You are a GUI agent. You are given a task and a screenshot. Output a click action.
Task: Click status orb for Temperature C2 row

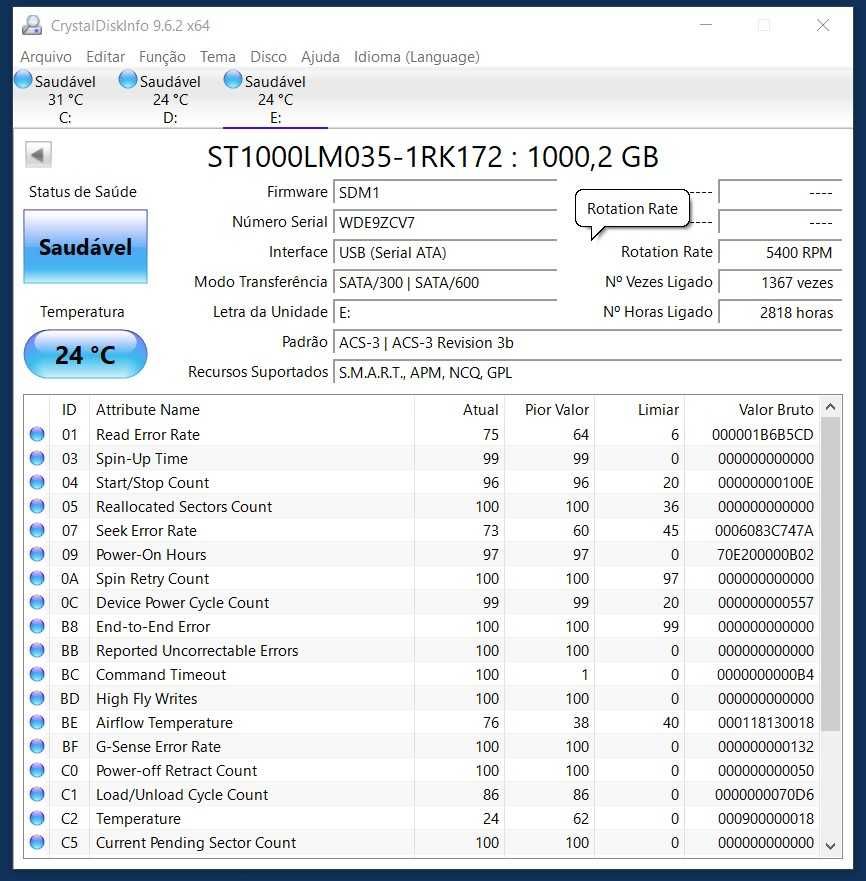(x=37, y=818)
